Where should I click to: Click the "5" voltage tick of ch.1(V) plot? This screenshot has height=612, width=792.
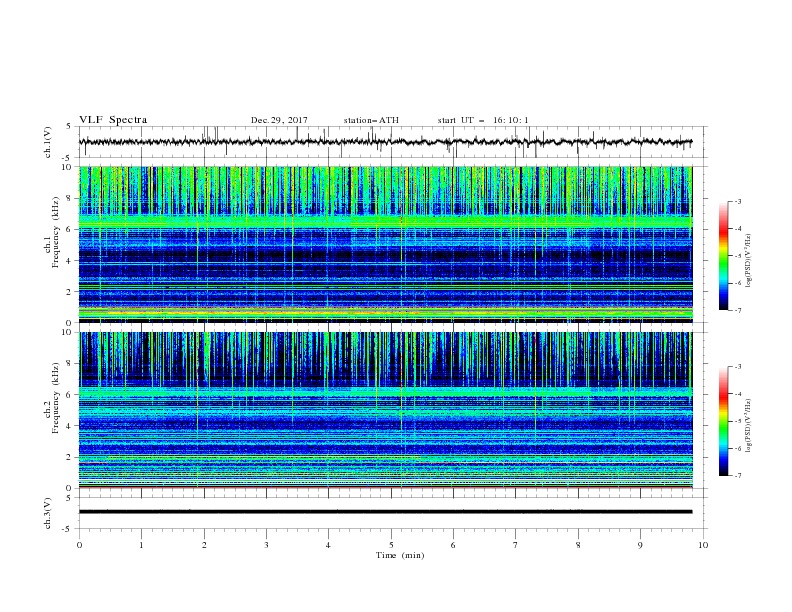tap(69, 127)
